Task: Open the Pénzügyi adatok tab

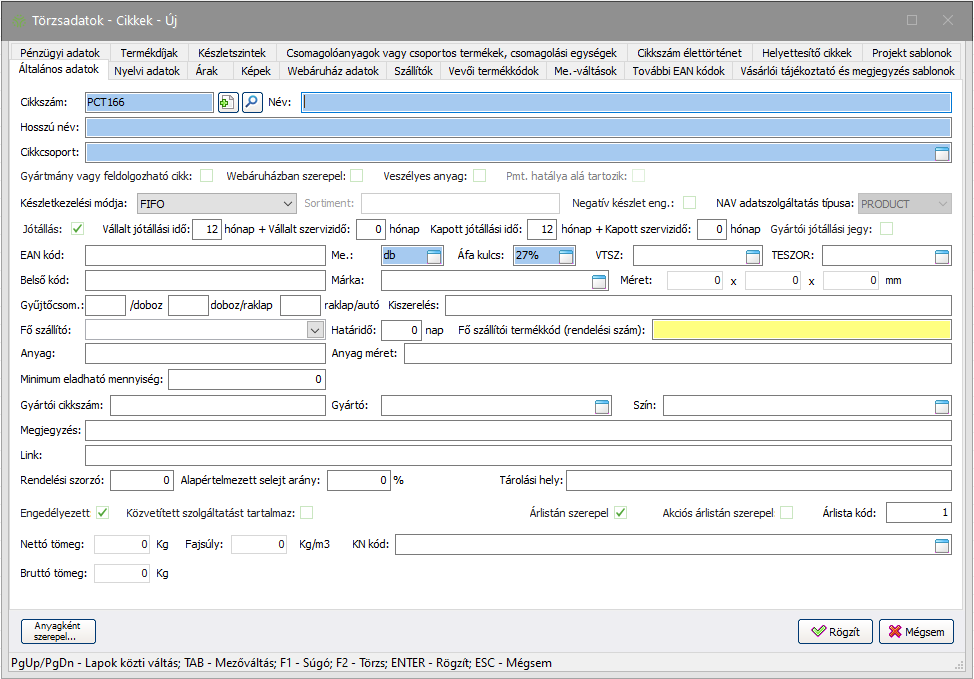Action: tap(59, 52)
